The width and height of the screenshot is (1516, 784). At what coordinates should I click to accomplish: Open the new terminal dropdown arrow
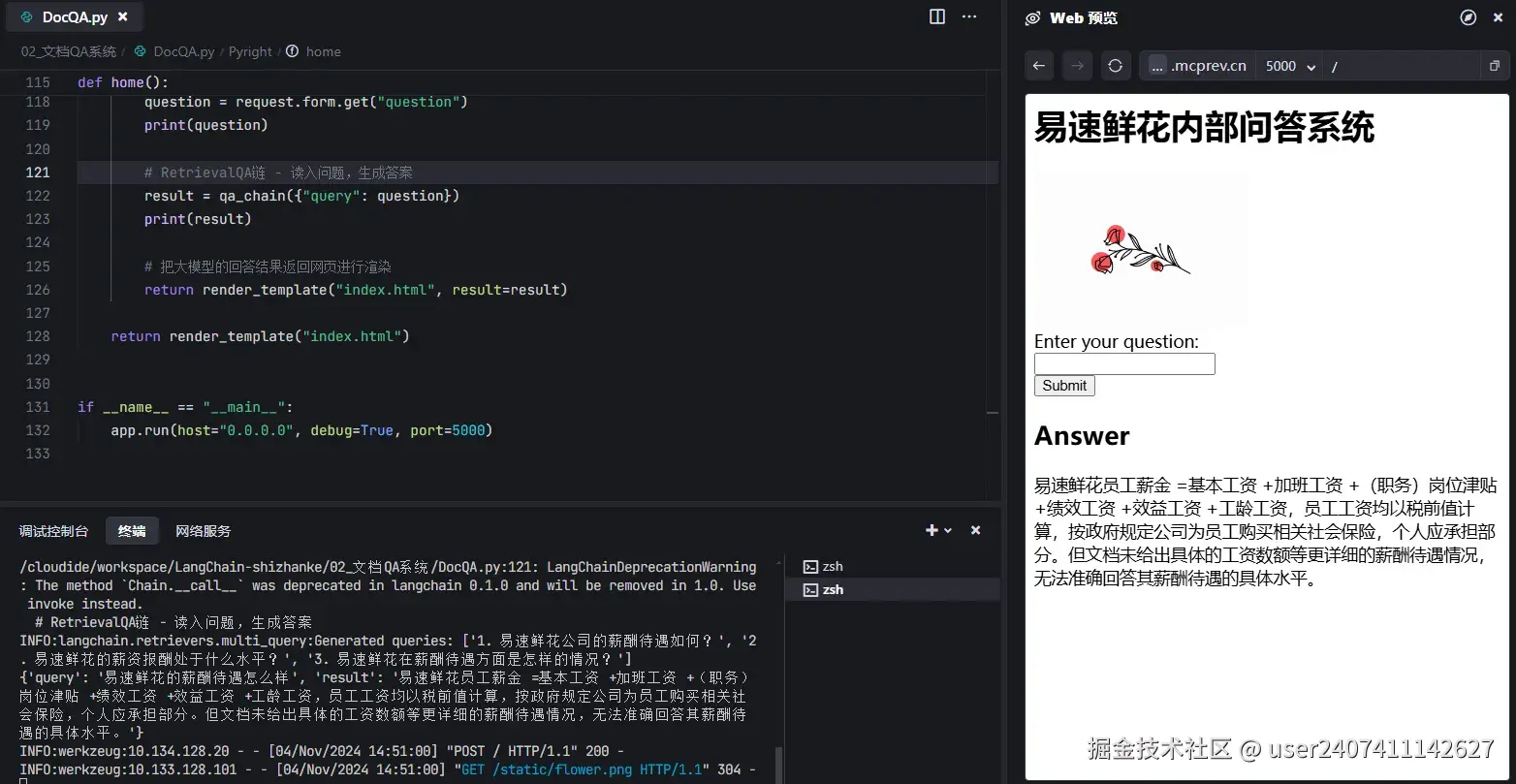[948, 530]
